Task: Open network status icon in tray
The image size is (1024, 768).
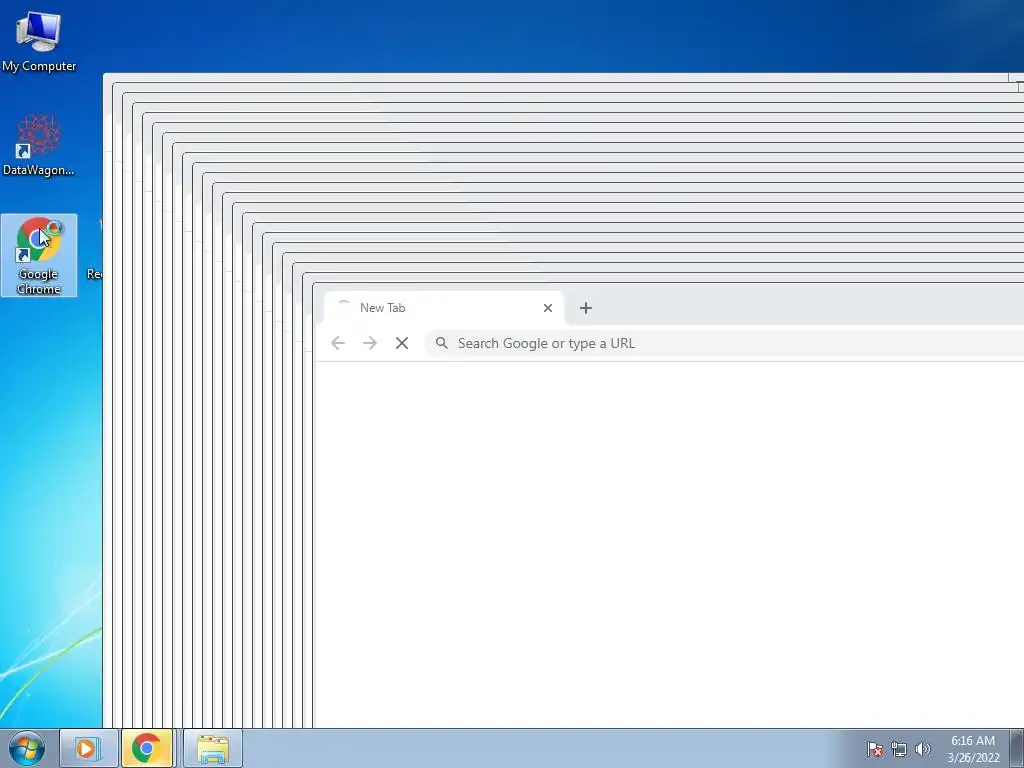Action: tap(899, 749)
